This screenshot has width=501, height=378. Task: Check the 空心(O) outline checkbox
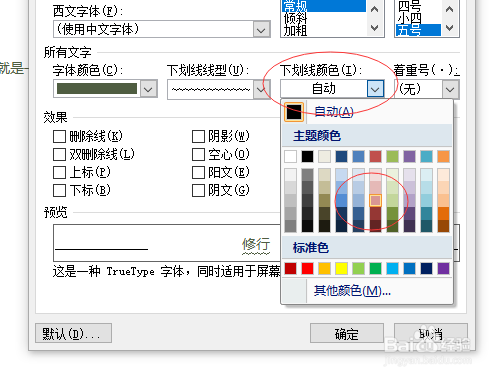198,154
